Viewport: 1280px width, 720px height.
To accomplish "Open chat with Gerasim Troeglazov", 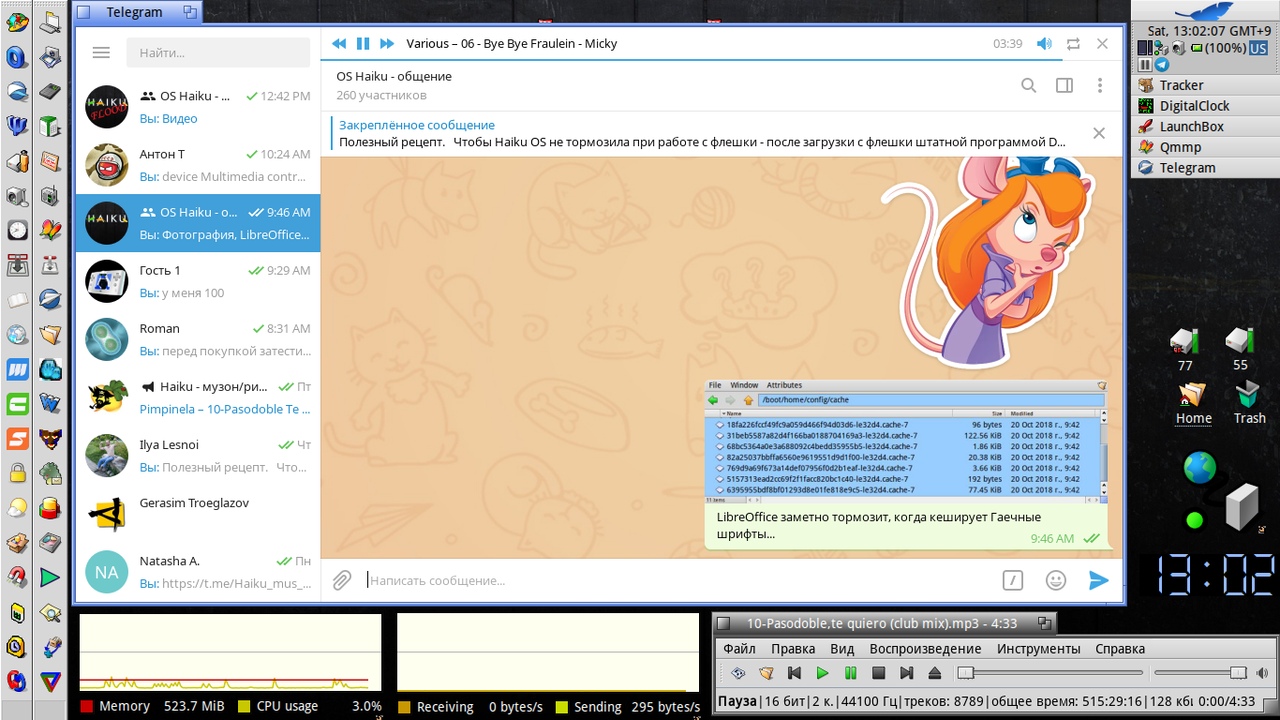I will pyautogui.click(x=198, y=513).
